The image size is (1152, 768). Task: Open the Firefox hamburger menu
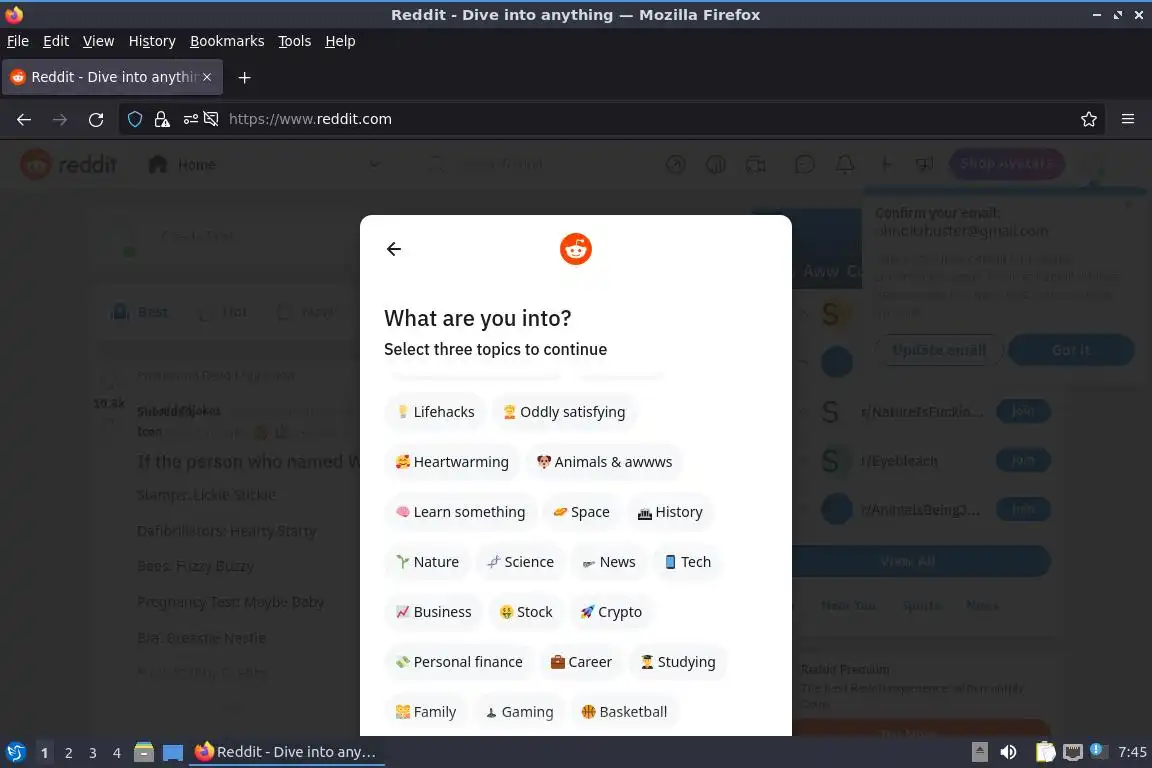point(1128,119)
